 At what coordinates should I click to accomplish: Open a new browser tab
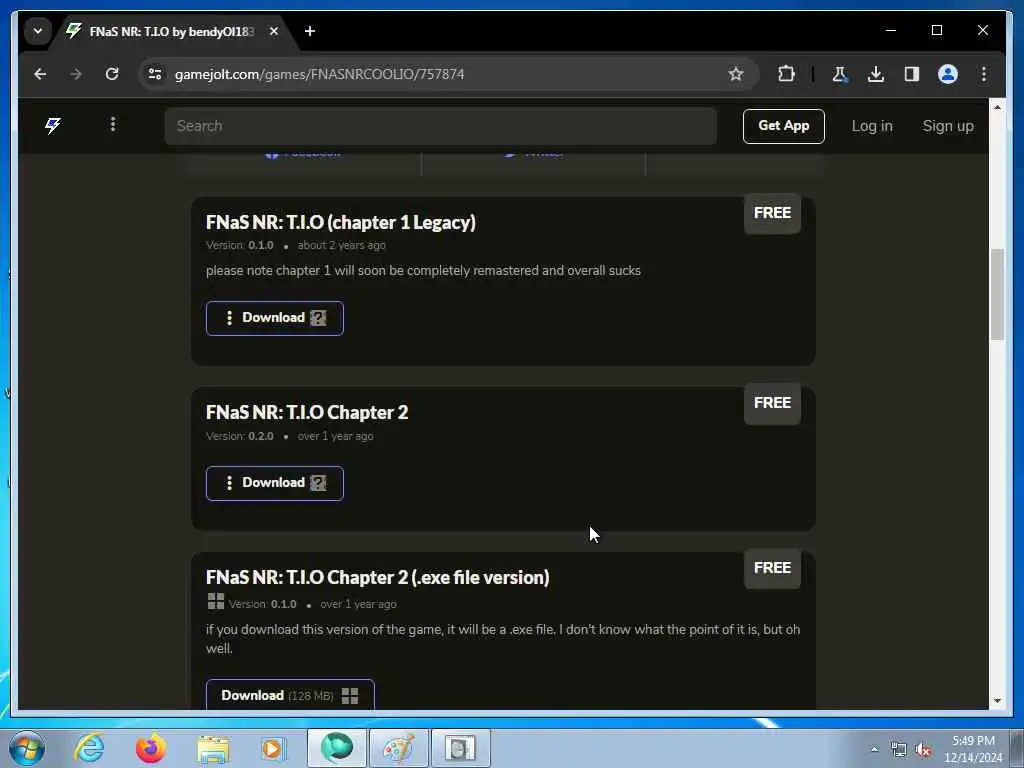[x=310, y=31]
